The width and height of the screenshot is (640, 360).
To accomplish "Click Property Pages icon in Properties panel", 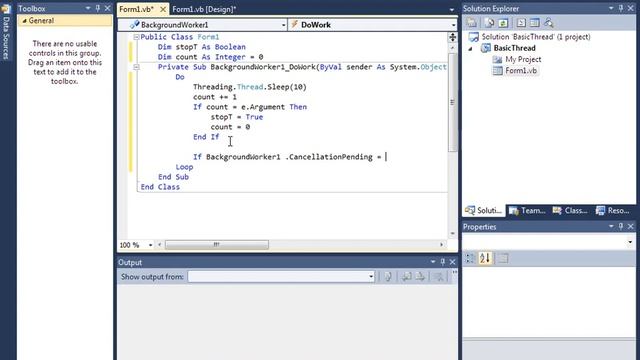I will coord(503,258).
